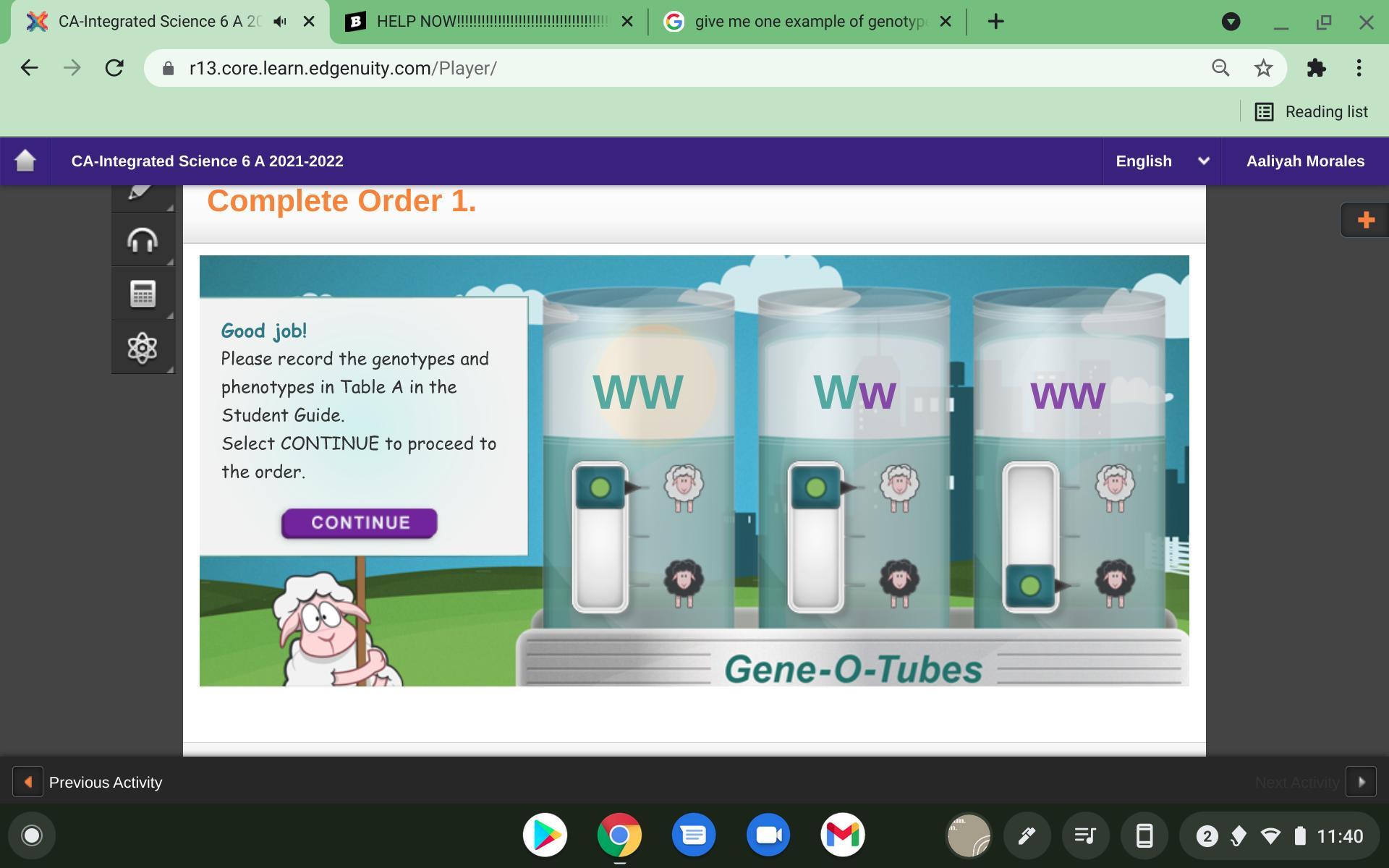This screenshot has height=868, width=1389.
Task: Click the course home icon
Action: [25, 161]
